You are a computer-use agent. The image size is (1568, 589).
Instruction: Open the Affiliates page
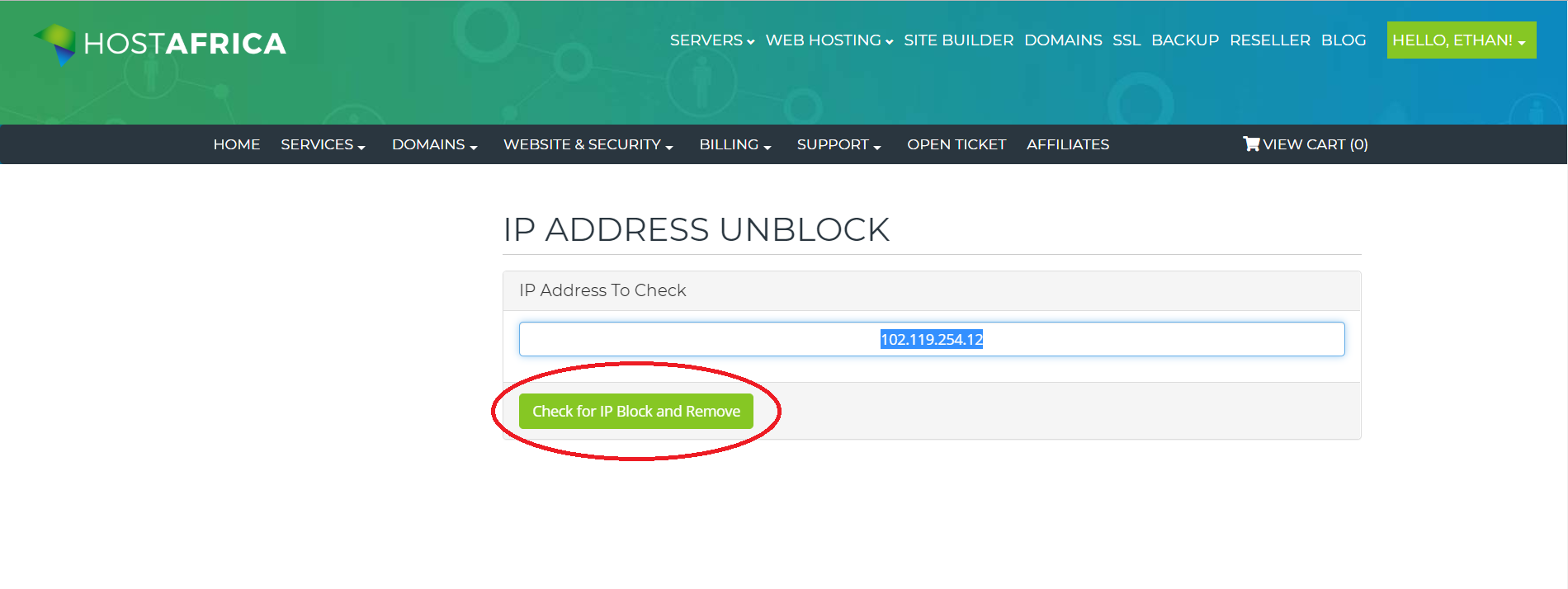tap(1068, 144)
